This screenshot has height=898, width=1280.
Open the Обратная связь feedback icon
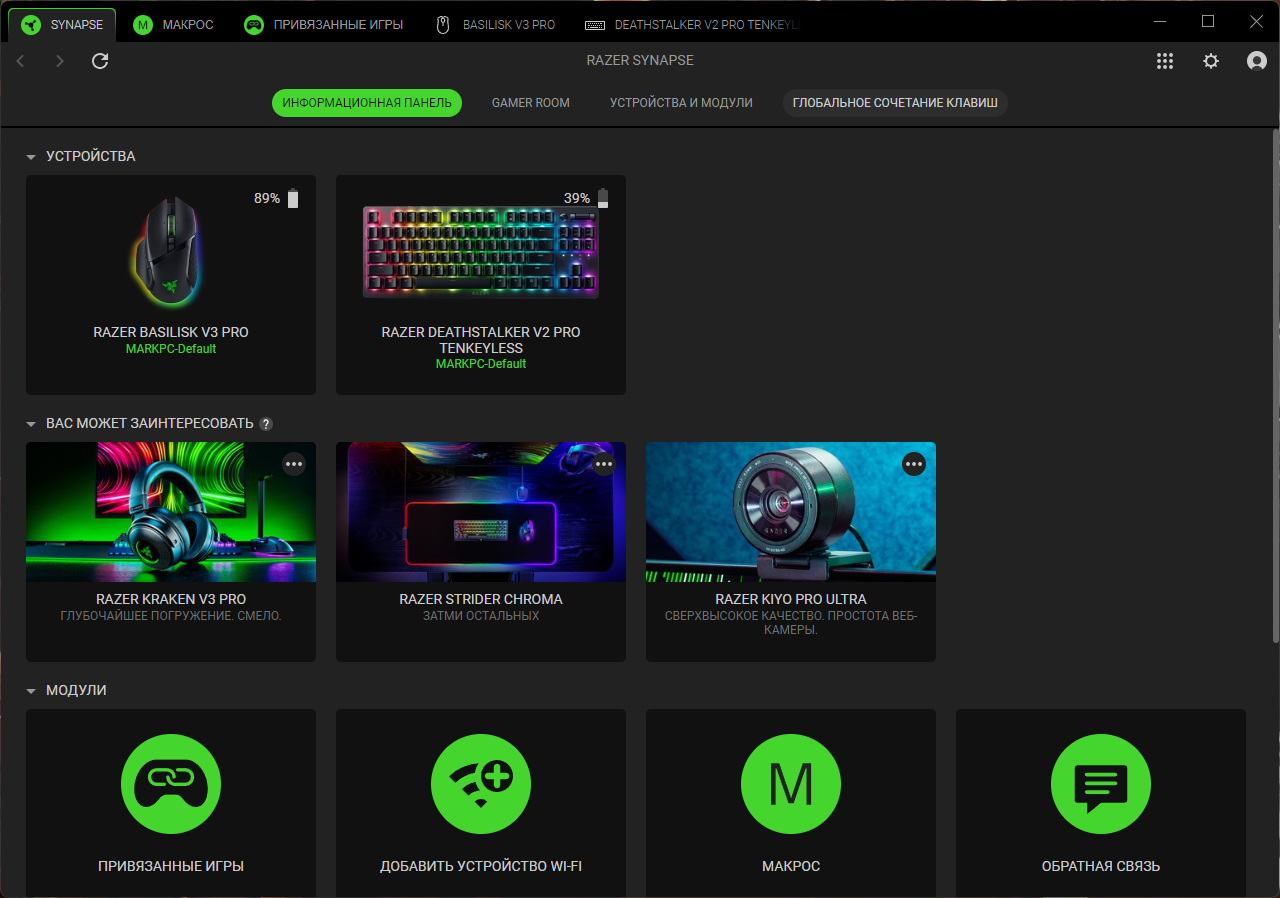click(1101, 785)
